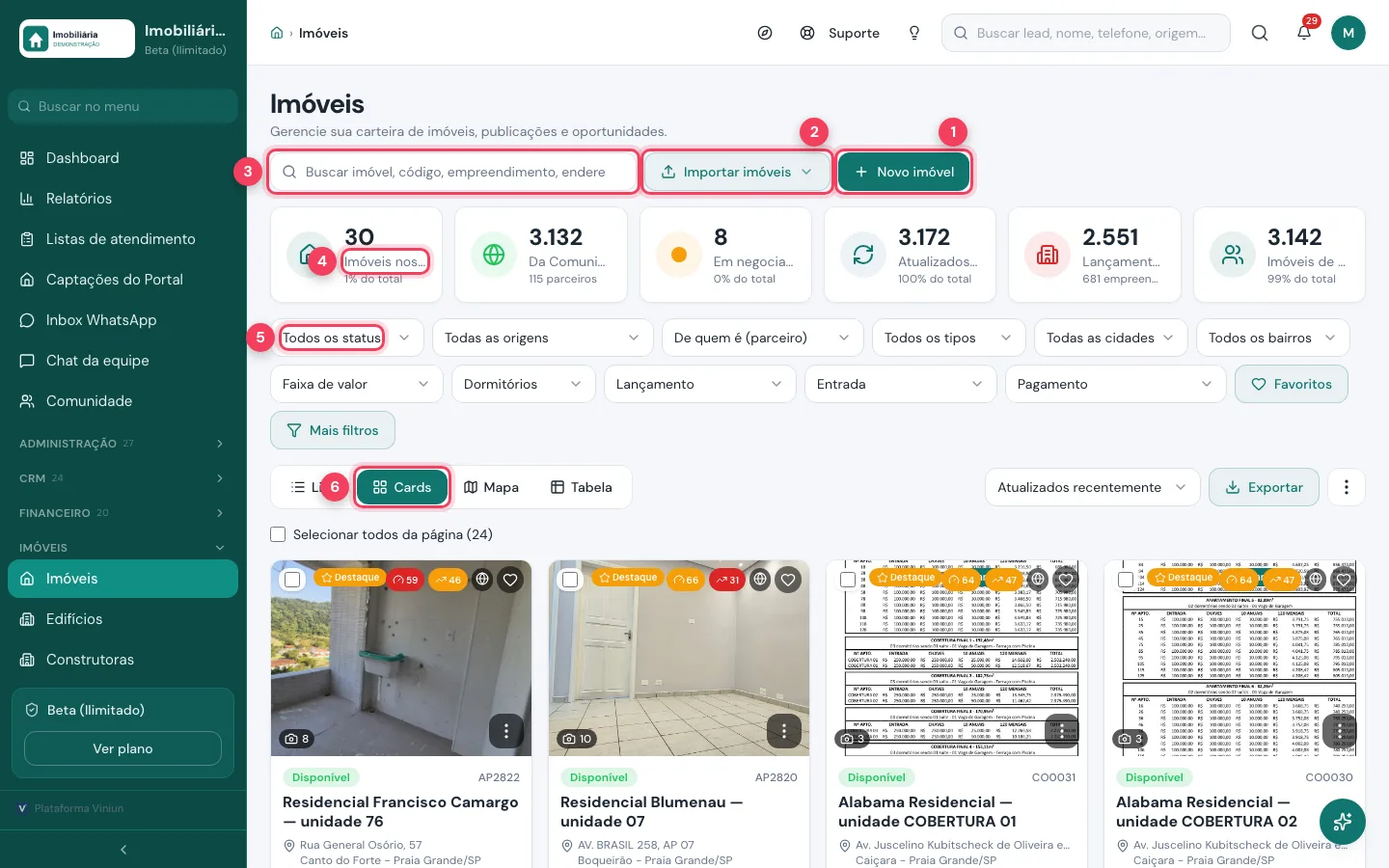Open options menu on Residencial Francisco Camargo photo

(506, 731)
